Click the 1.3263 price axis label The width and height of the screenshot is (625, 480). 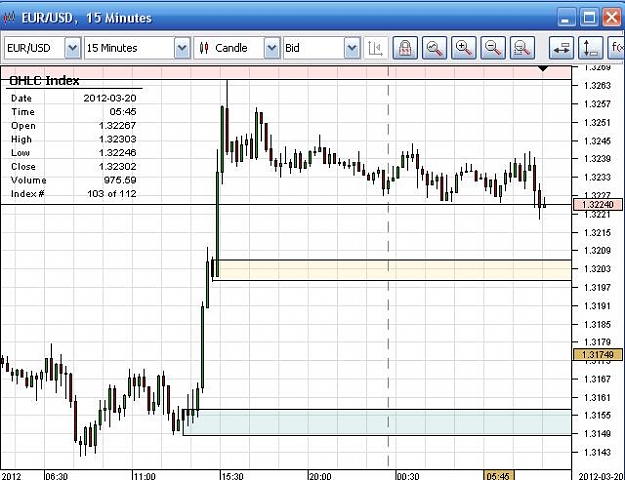[x=597, y=85]
